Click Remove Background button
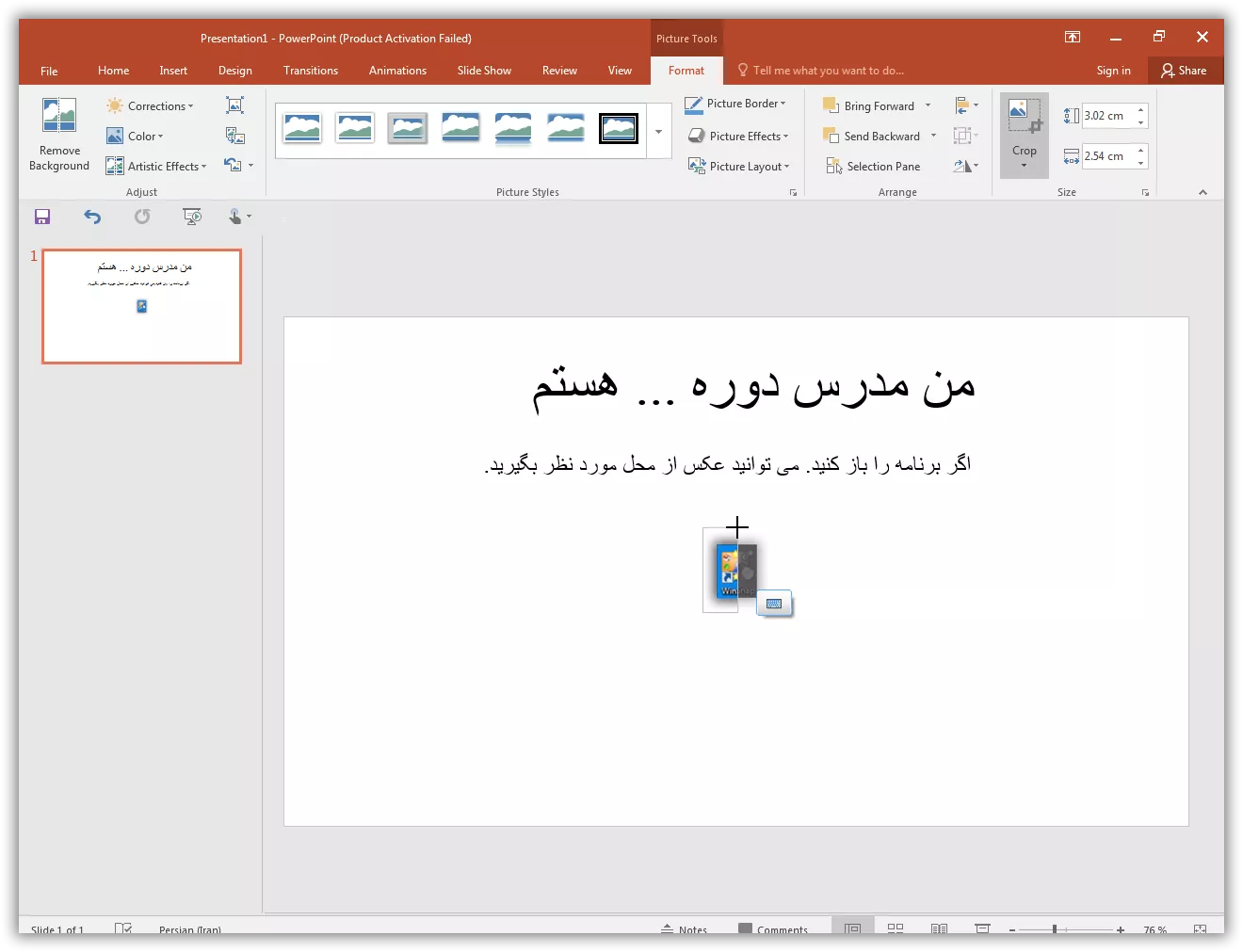Screen dimensions: 1243x952 pyautogui.click(x=58, y=135)
